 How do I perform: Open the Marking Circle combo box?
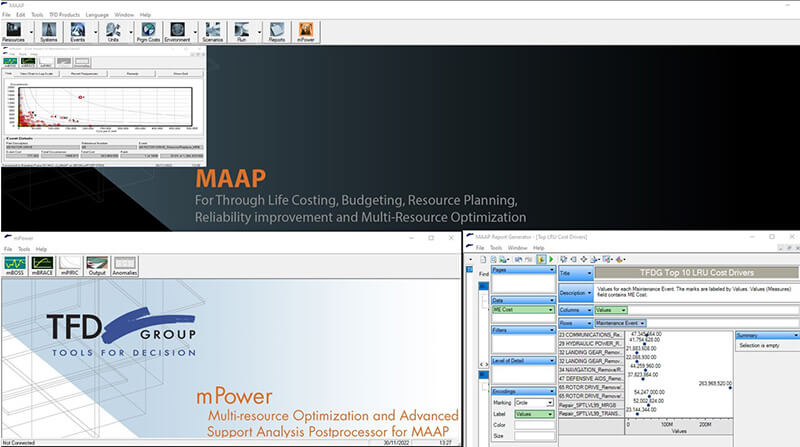click(534, 403)
